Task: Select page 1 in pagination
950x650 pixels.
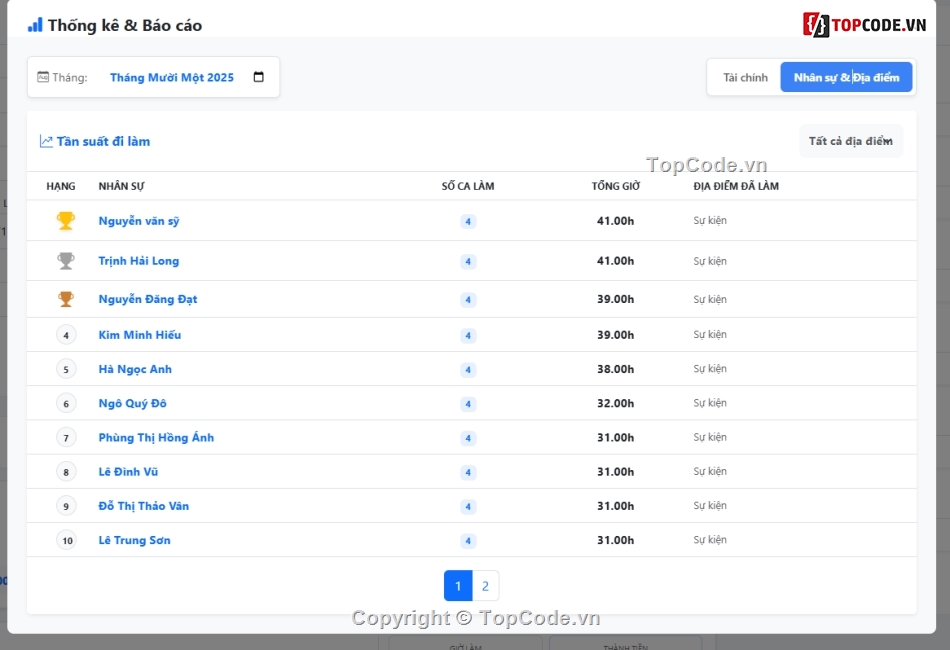Action: tap(458, 586)
